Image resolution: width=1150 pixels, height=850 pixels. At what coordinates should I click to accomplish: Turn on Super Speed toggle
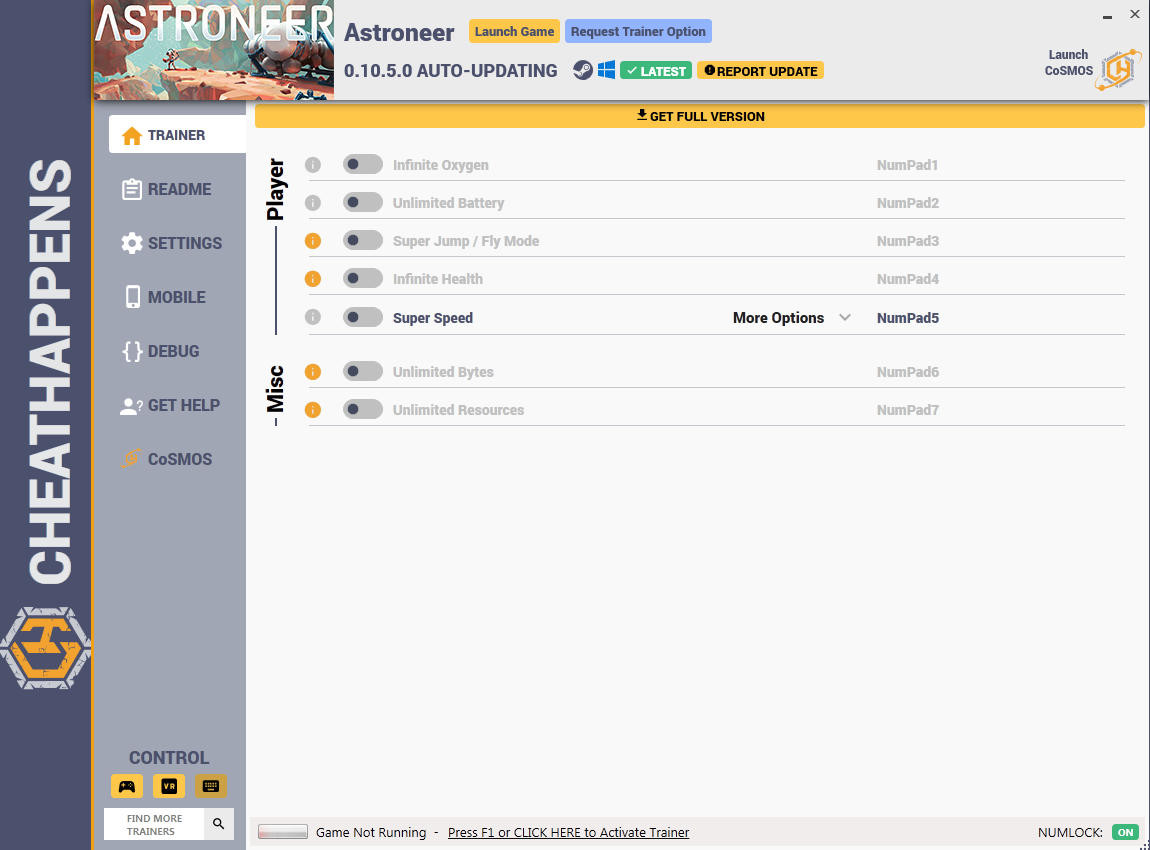point(363,317)
